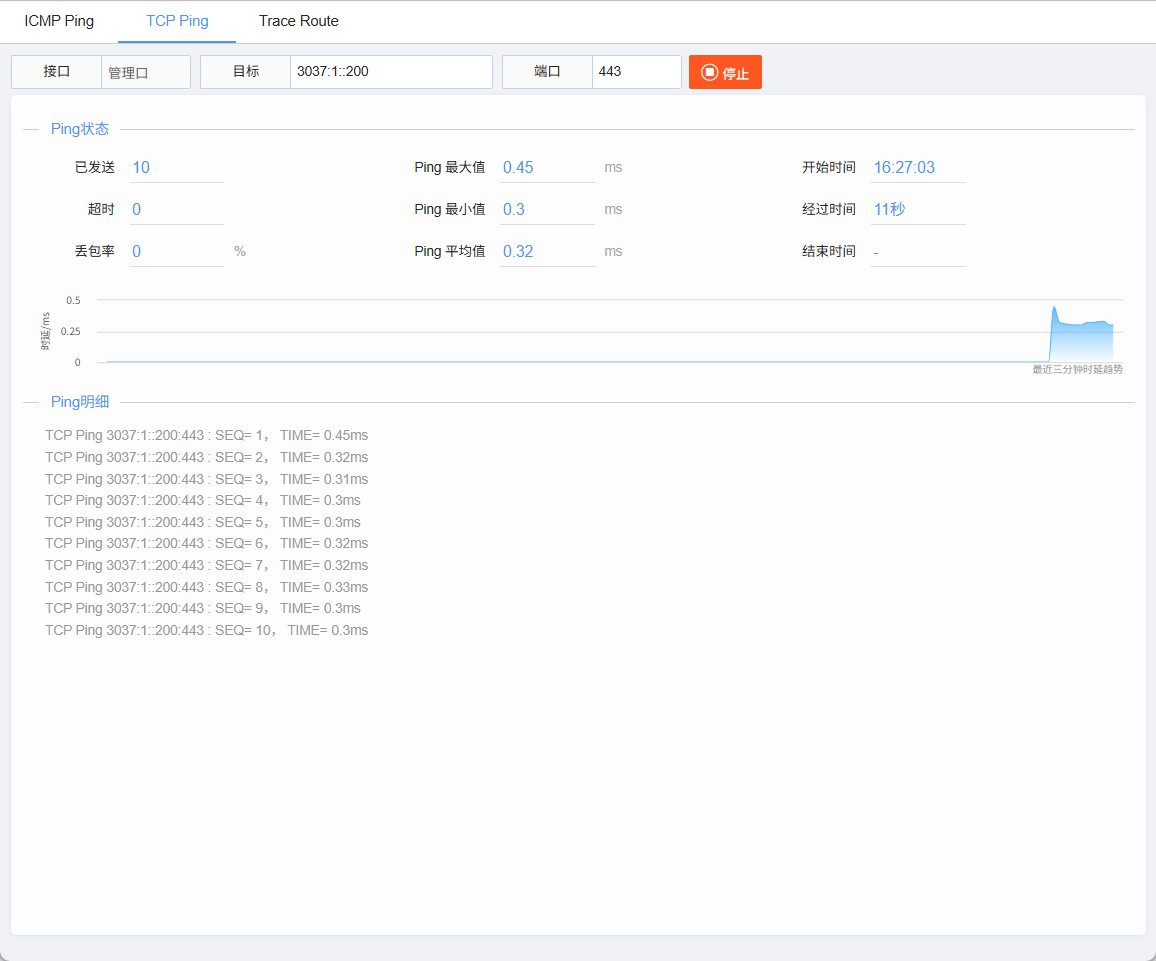Click the port input field showing 443
The image size is (1156, 961).
pyautogui.click(x=636, y=72)
